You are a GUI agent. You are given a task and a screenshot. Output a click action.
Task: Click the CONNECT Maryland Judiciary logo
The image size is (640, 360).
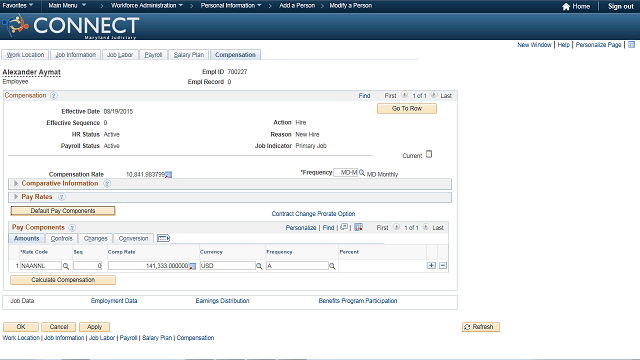(71, 27)
